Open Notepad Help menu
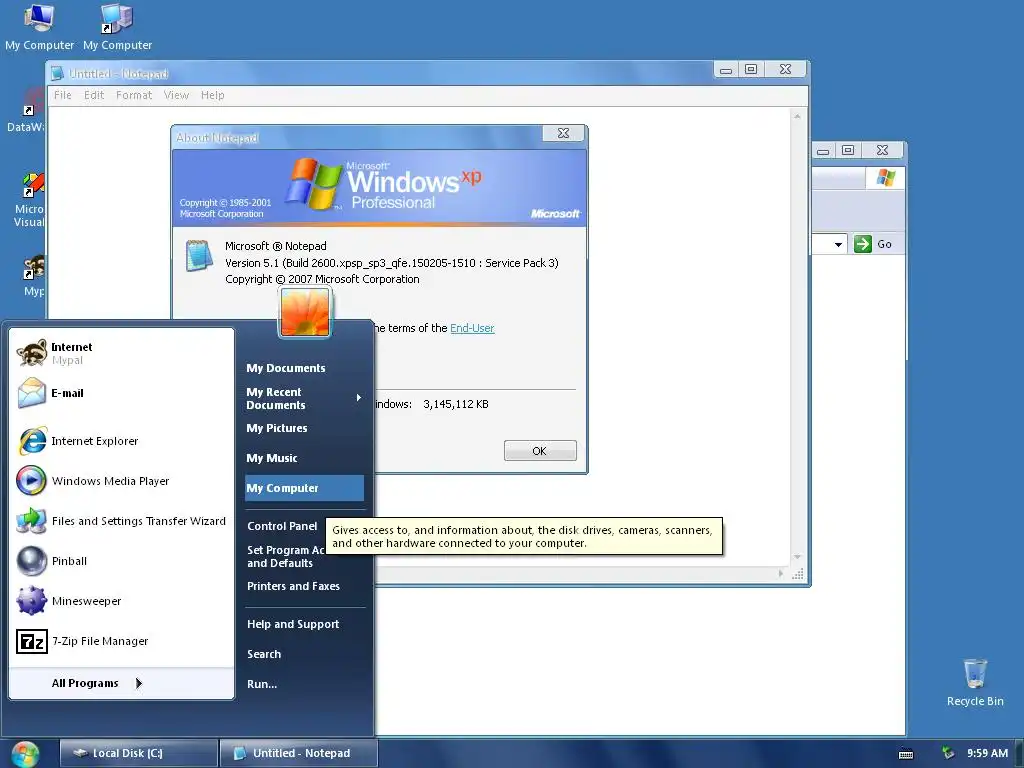This screenshot has width=1024, height=768. pos(213,95)
